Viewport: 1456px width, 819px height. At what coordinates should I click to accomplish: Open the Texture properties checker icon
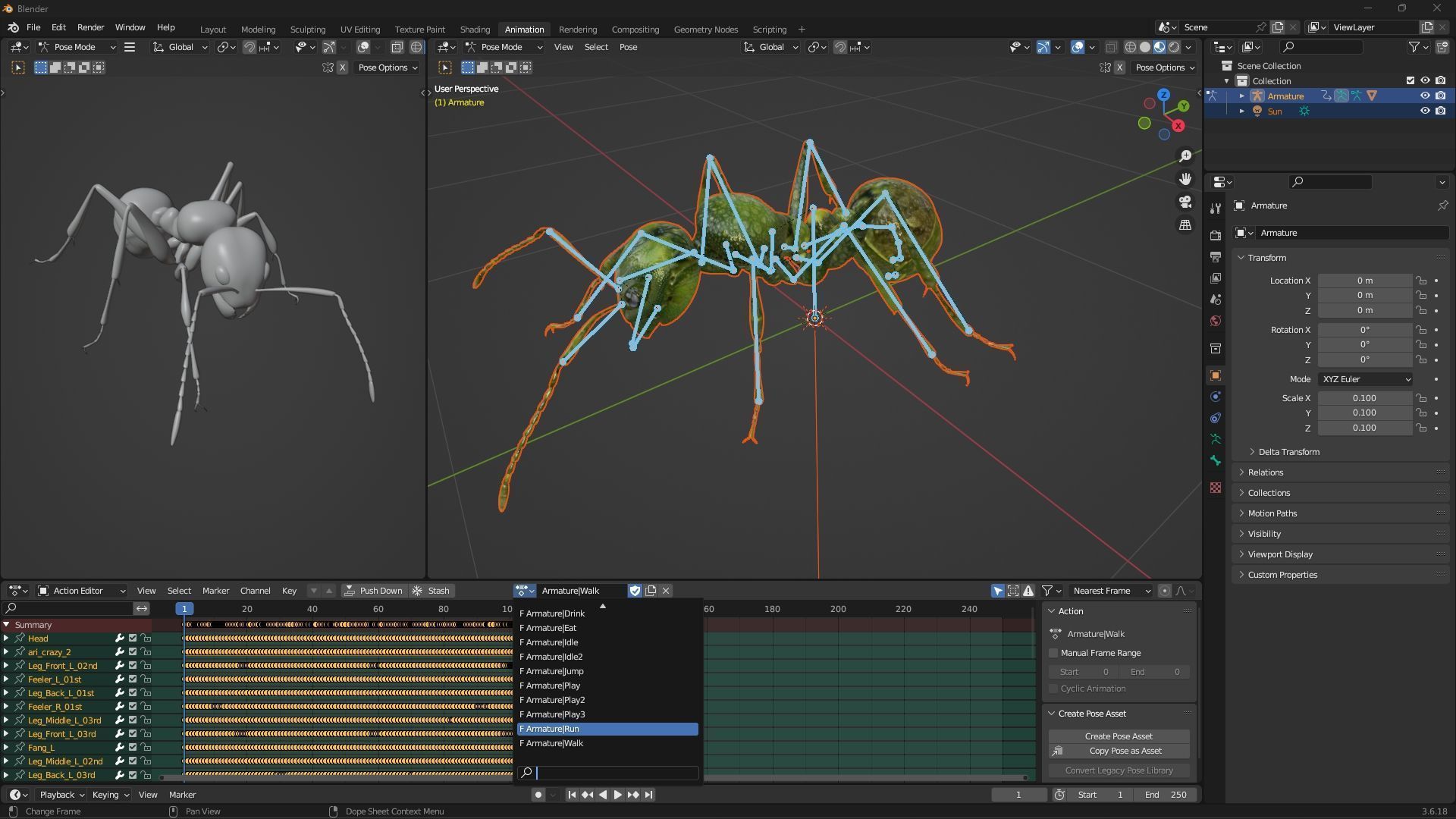(1216, 488)
